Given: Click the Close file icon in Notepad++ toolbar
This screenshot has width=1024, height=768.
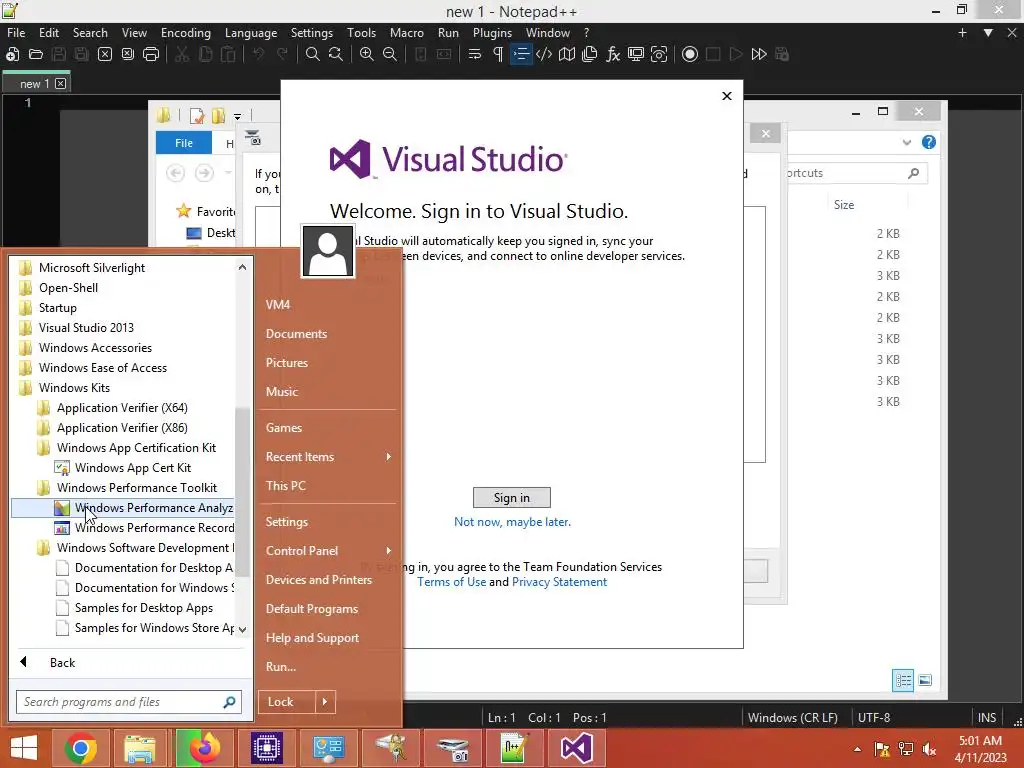Looking at the screenshot, I should click(x=104, y=54).
